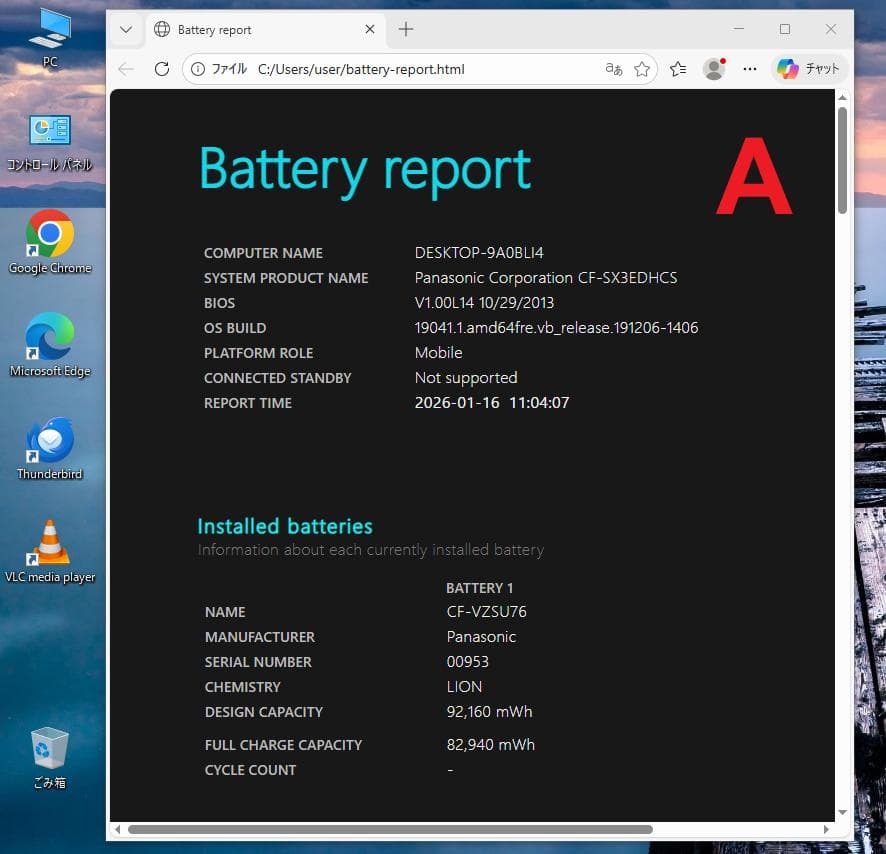The height and width of the screenshot is (854, 886).
Task: Open a new tab with plus button
Action: coord(406,30)
